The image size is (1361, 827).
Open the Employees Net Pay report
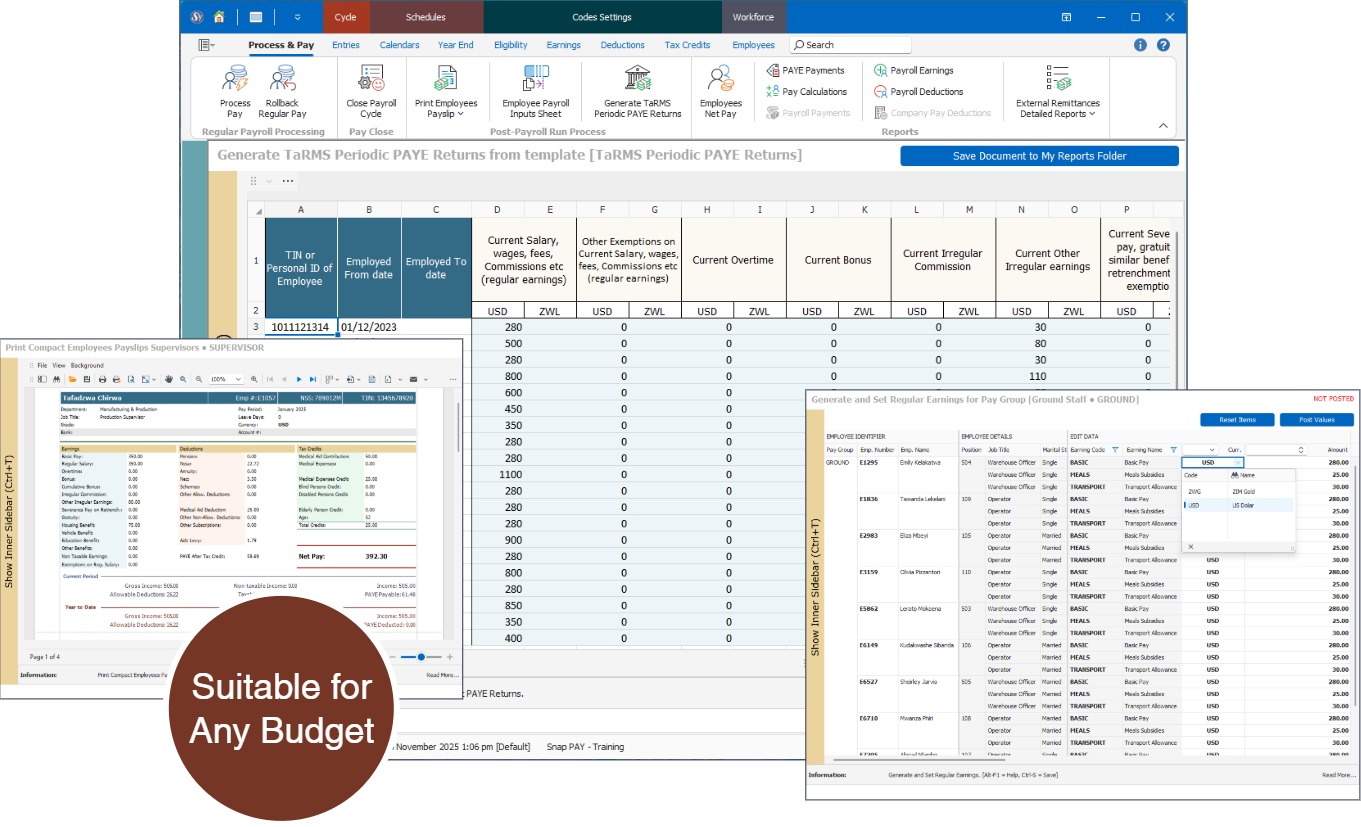click(720, 90)
